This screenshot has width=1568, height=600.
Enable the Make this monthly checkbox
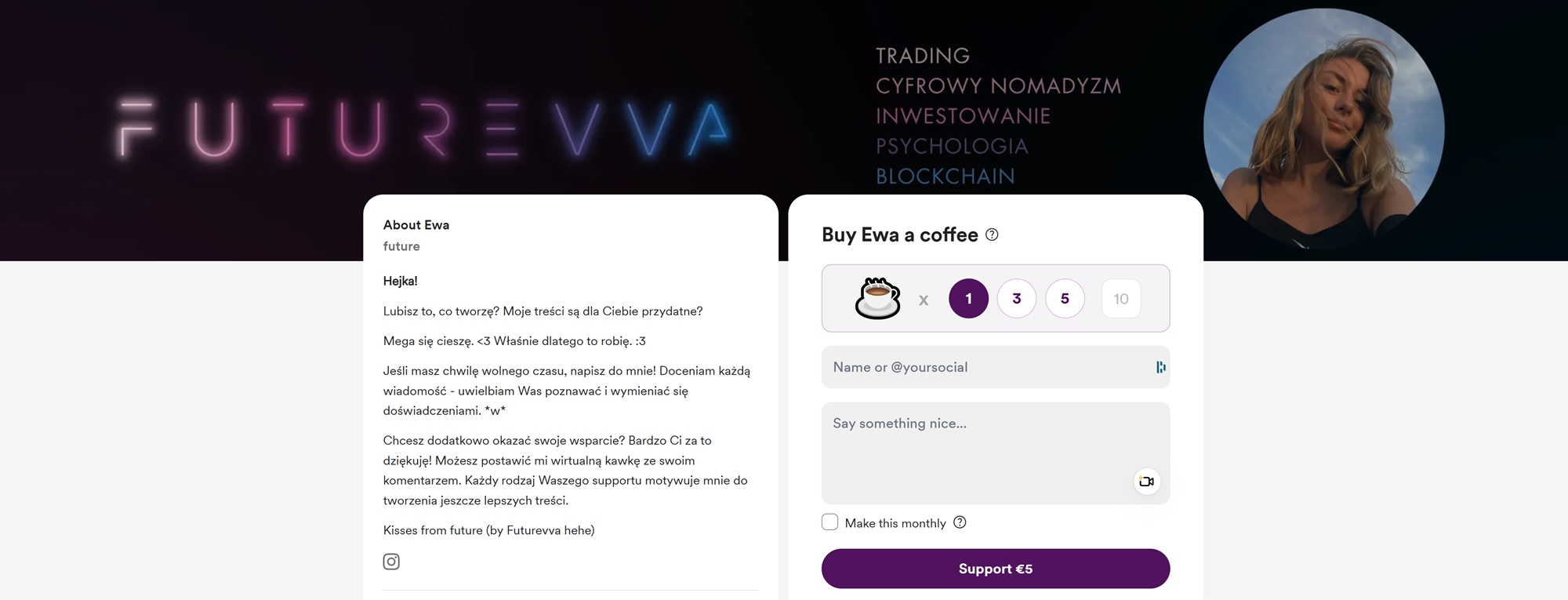tap(829, 522)
